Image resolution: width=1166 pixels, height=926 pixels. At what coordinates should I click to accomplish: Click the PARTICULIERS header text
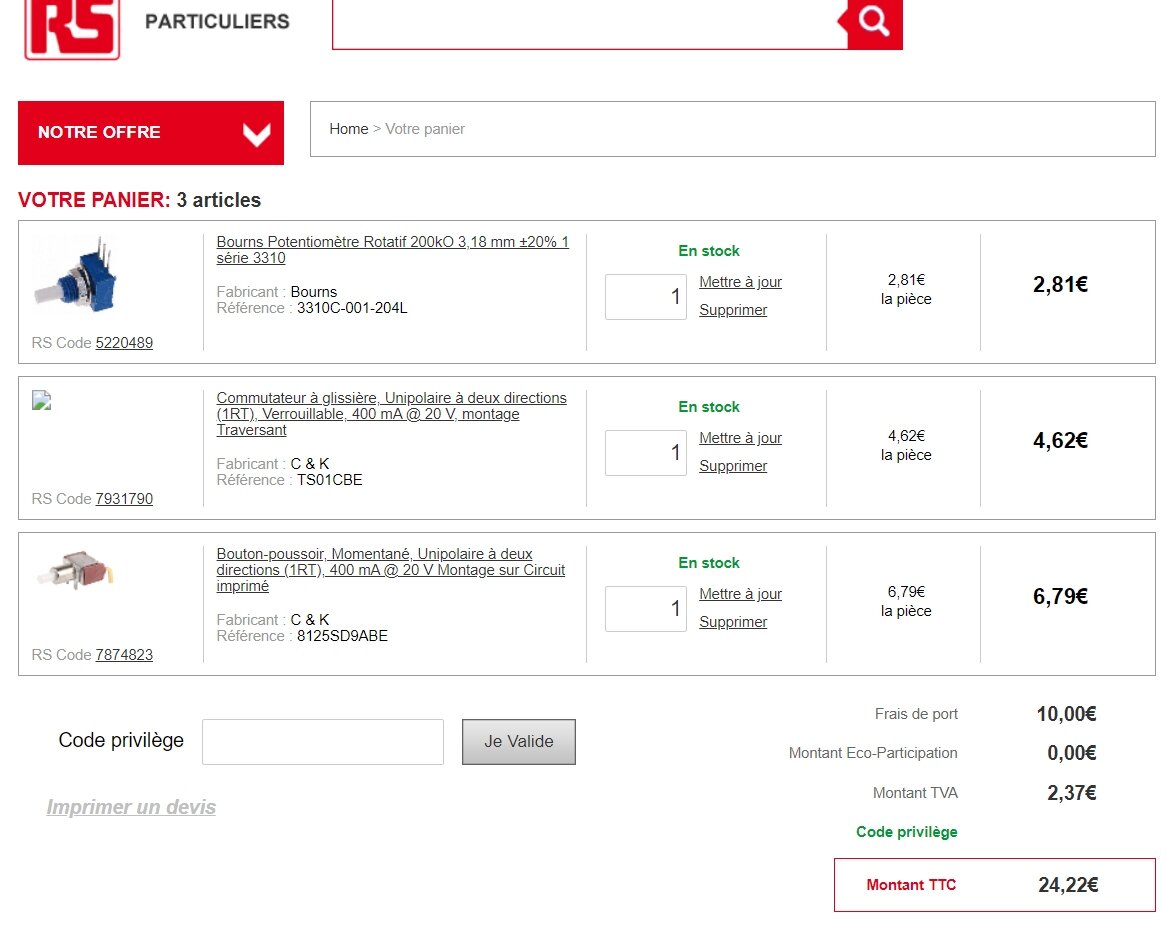217,22
